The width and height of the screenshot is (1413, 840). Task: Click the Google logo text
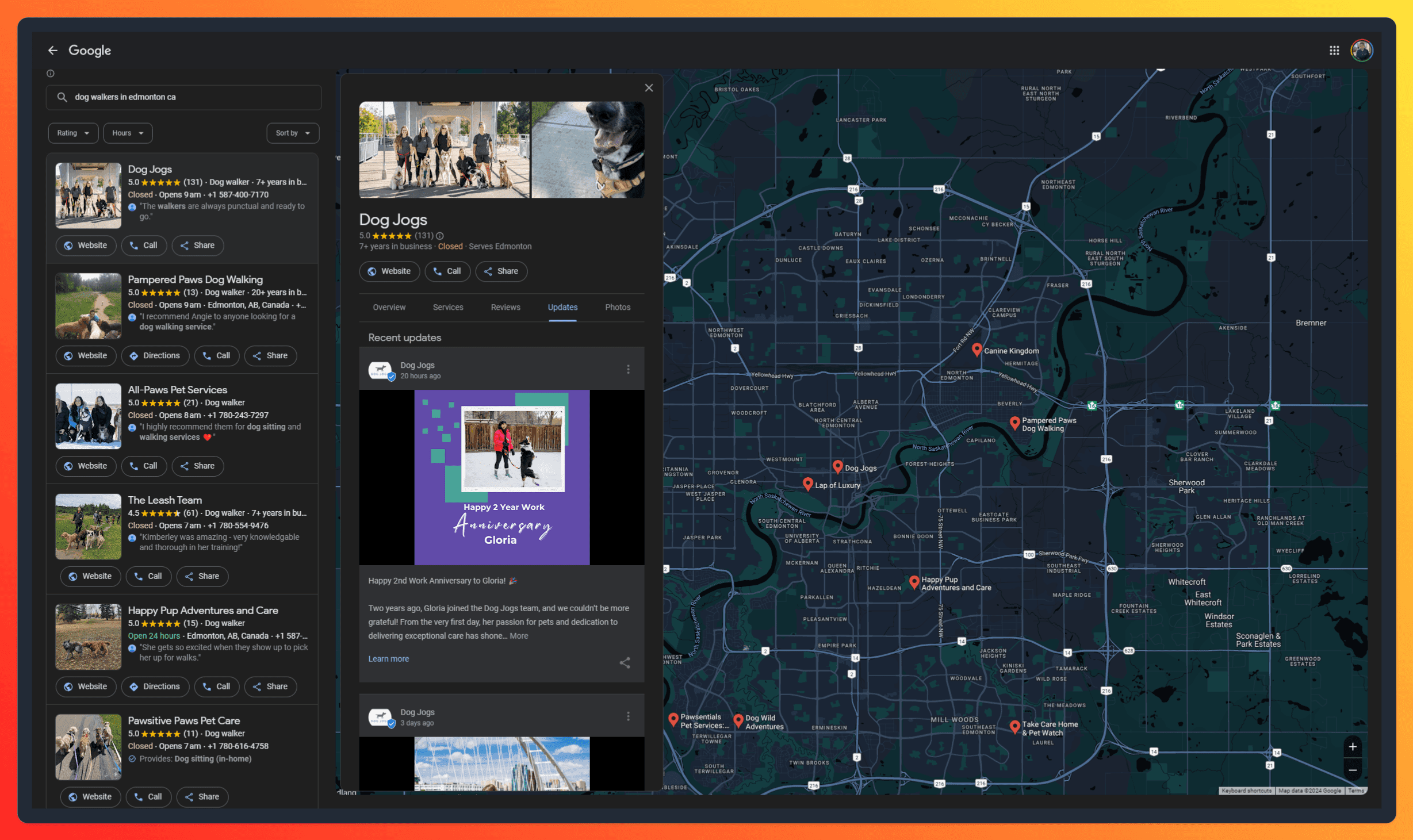click(x=90, y=51)
